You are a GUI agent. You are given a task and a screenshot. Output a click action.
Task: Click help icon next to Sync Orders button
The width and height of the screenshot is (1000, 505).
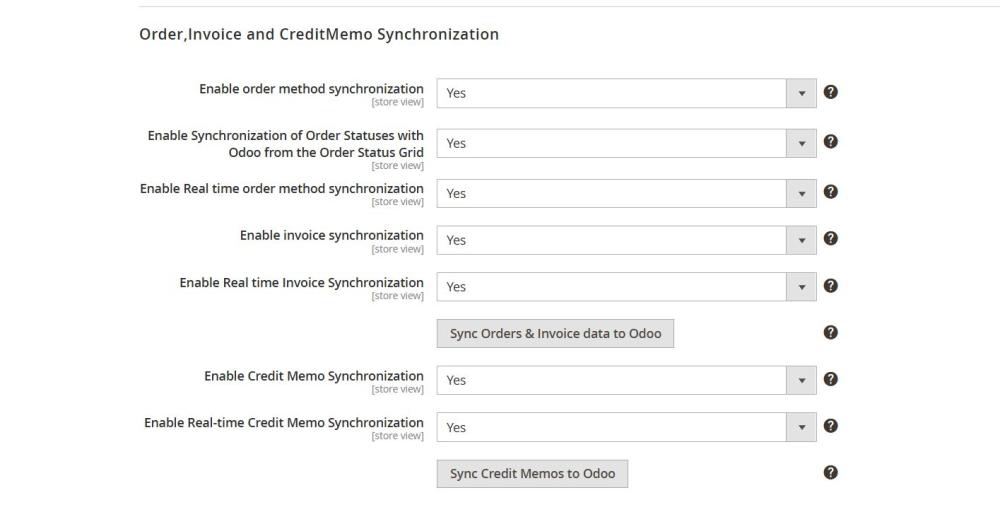pyautogui.click(x=830, y=332)
